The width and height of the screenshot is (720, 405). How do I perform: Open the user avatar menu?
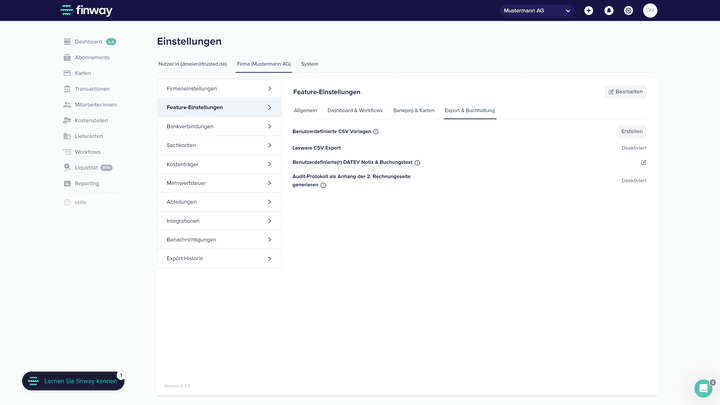click(x=650, y=11)
